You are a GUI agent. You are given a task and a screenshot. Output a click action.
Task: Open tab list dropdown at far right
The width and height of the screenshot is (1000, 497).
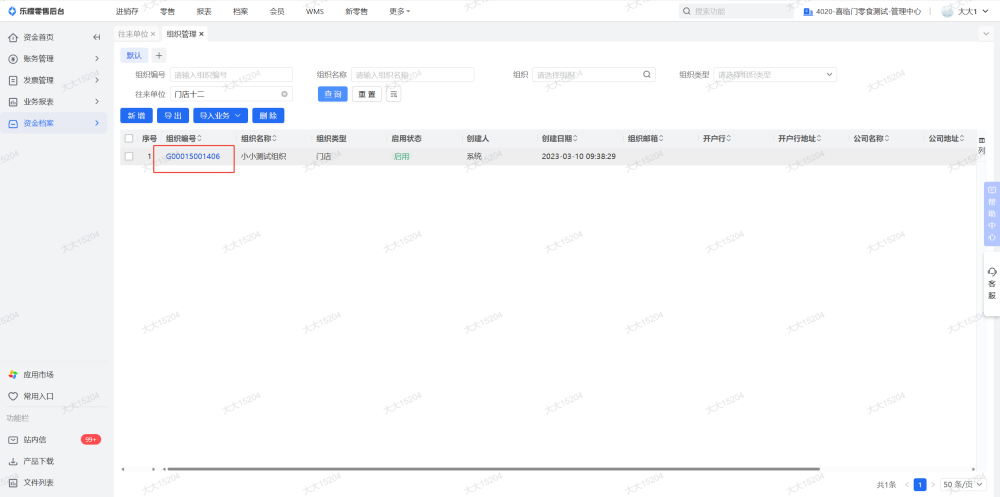click(x=987, y=34)
